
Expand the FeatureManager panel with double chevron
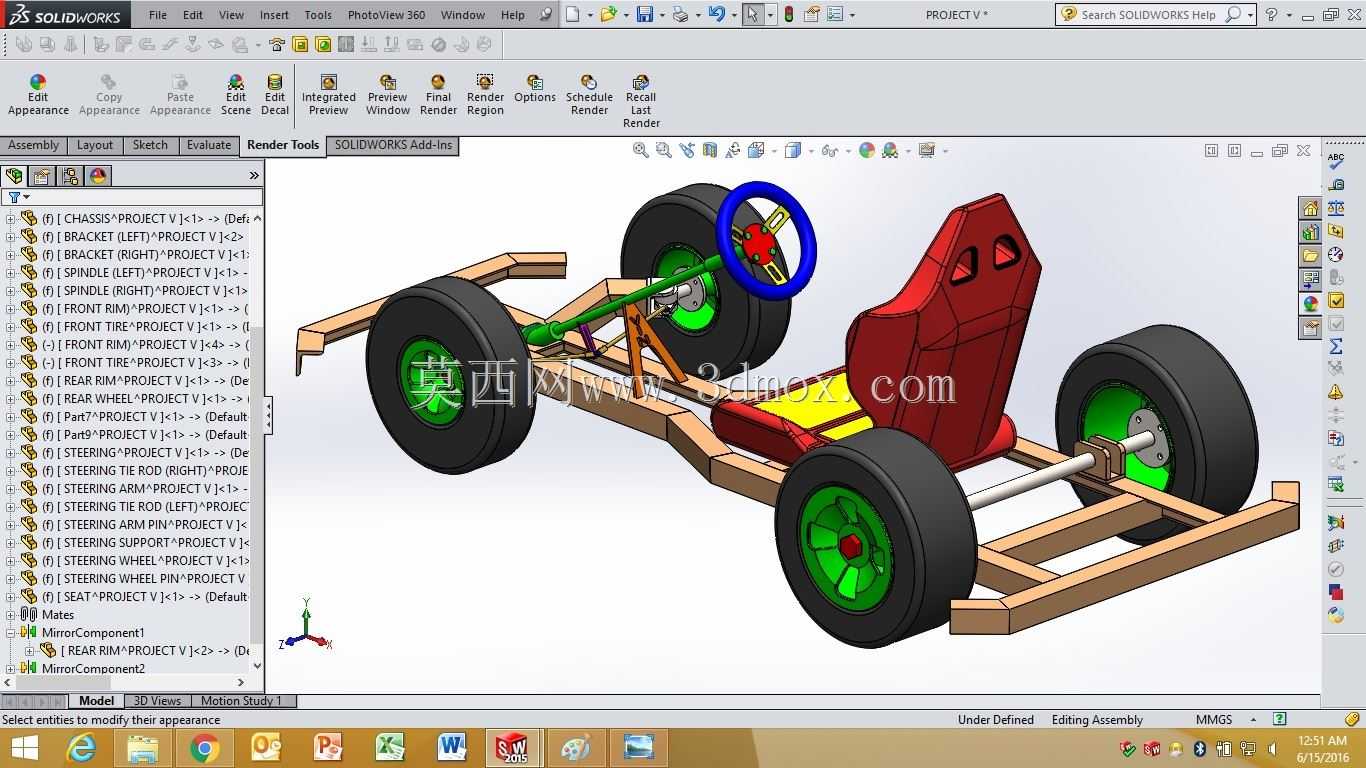(254, 176)
